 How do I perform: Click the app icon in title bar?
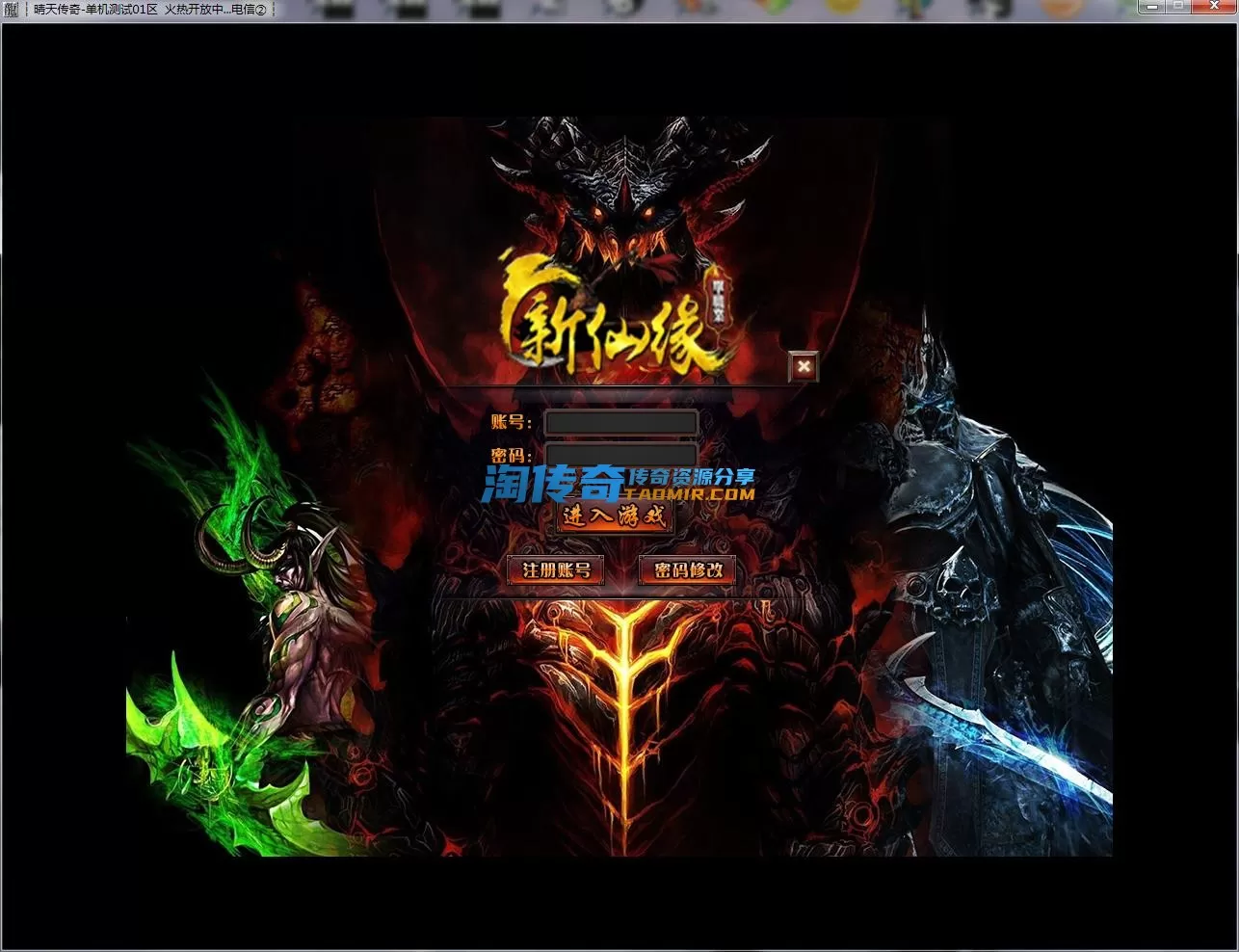click(x=12, y=9)
